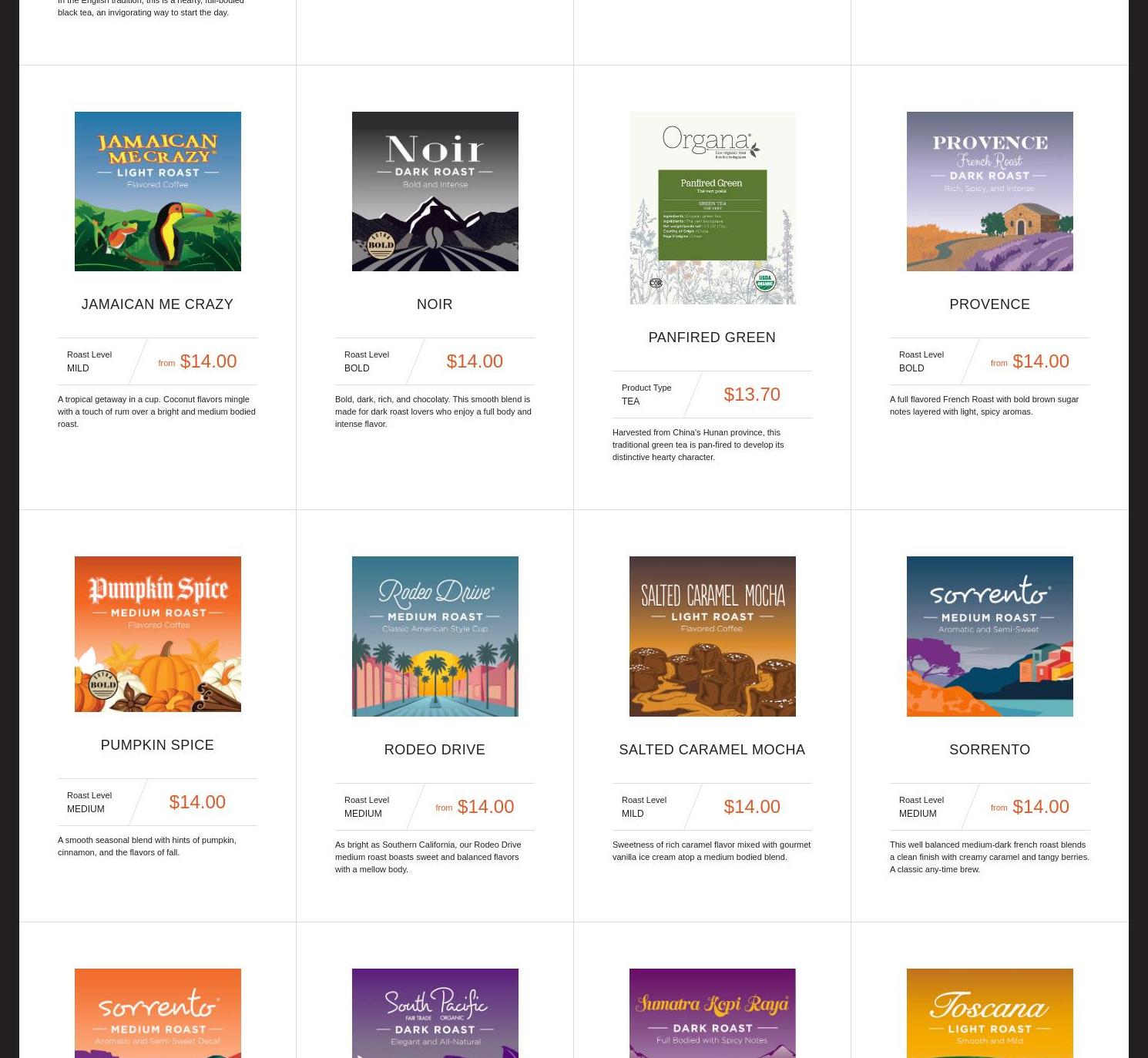The width and height of the screenshot is (1148, 1058).
Task: Open the SORRENTO product title link
Action: pos(989,750)
